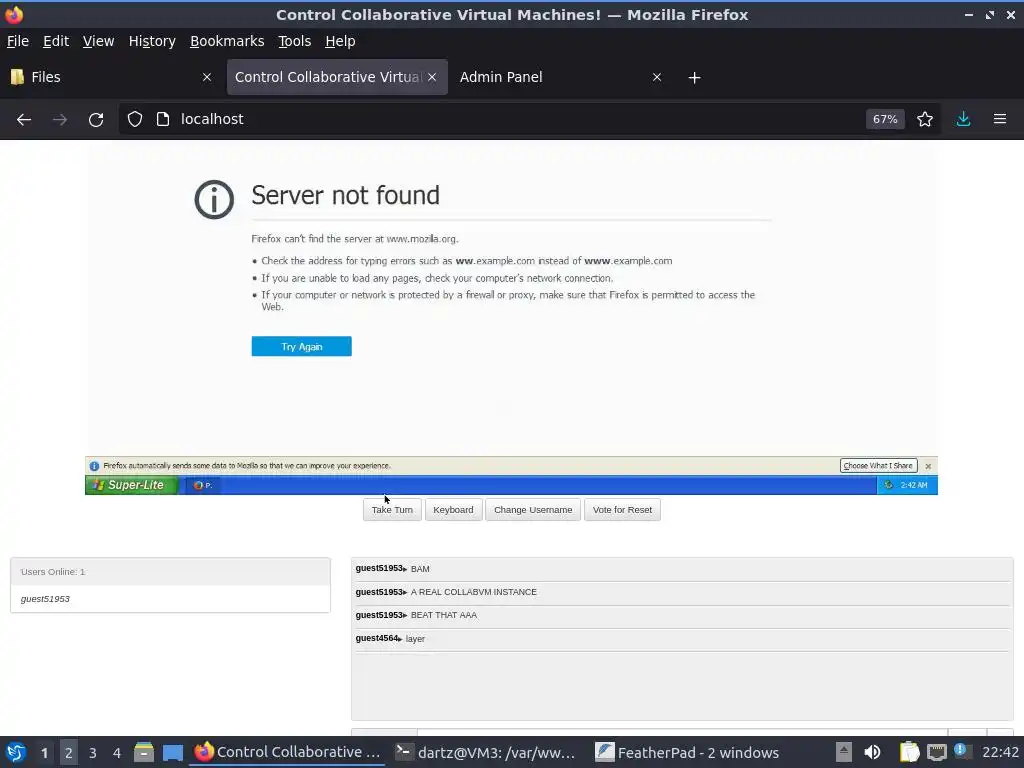Click Choose What I Share in VM
The height and width of the screenshot is (768, 1024).
point(878,466)
